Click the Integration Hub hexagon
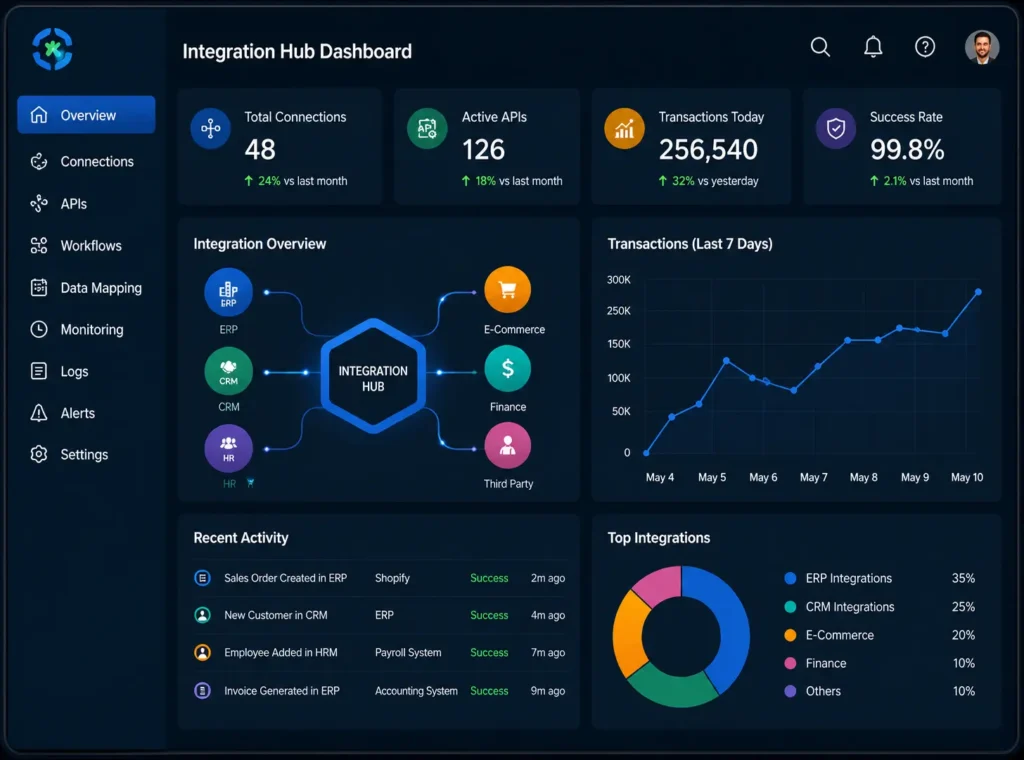Viewport: 1024px width, 760px height. (x=373, y=376)
